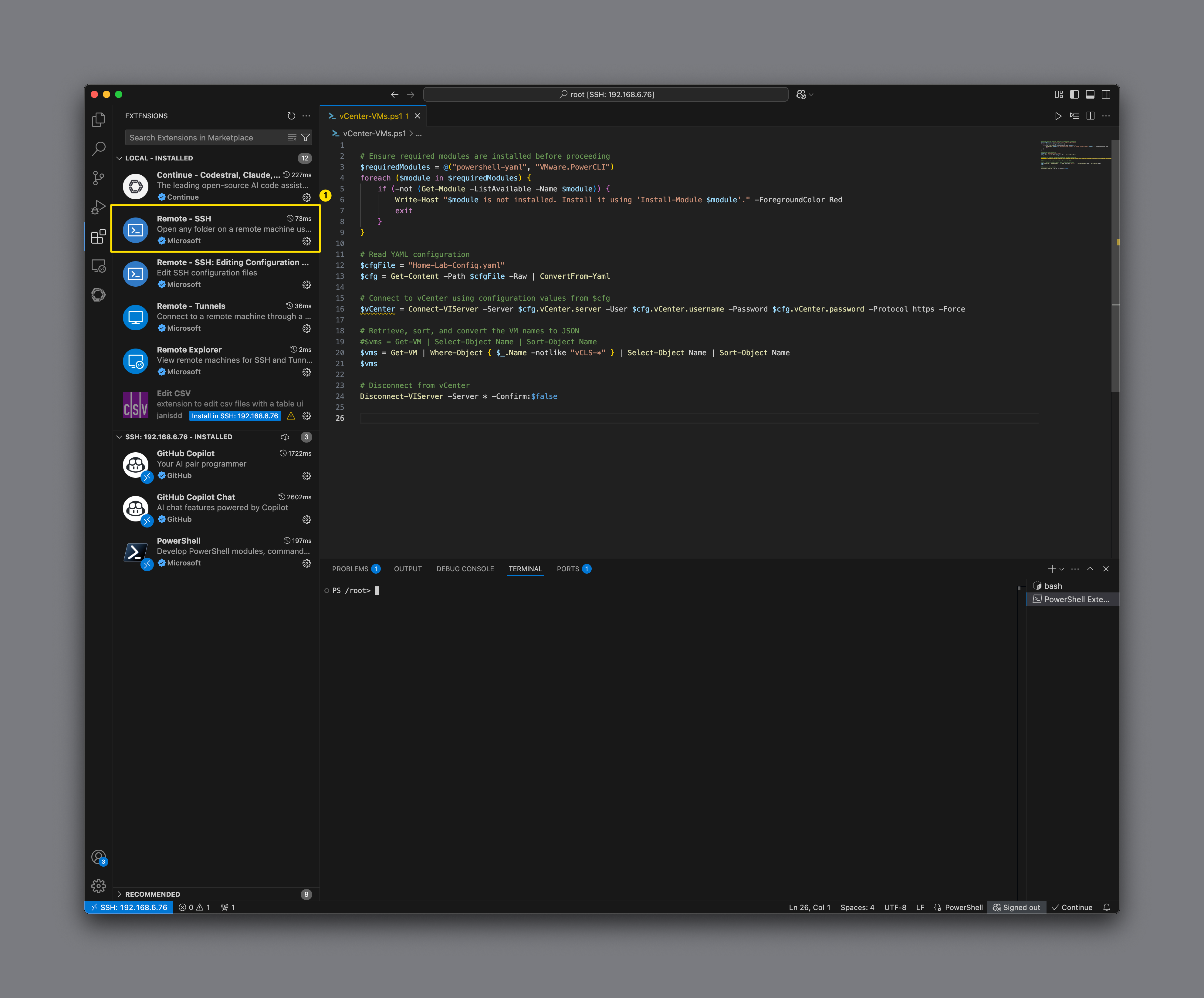Refresh the extensions list
Viewport: 1204px width, 998px height.
tap(291, 116)
